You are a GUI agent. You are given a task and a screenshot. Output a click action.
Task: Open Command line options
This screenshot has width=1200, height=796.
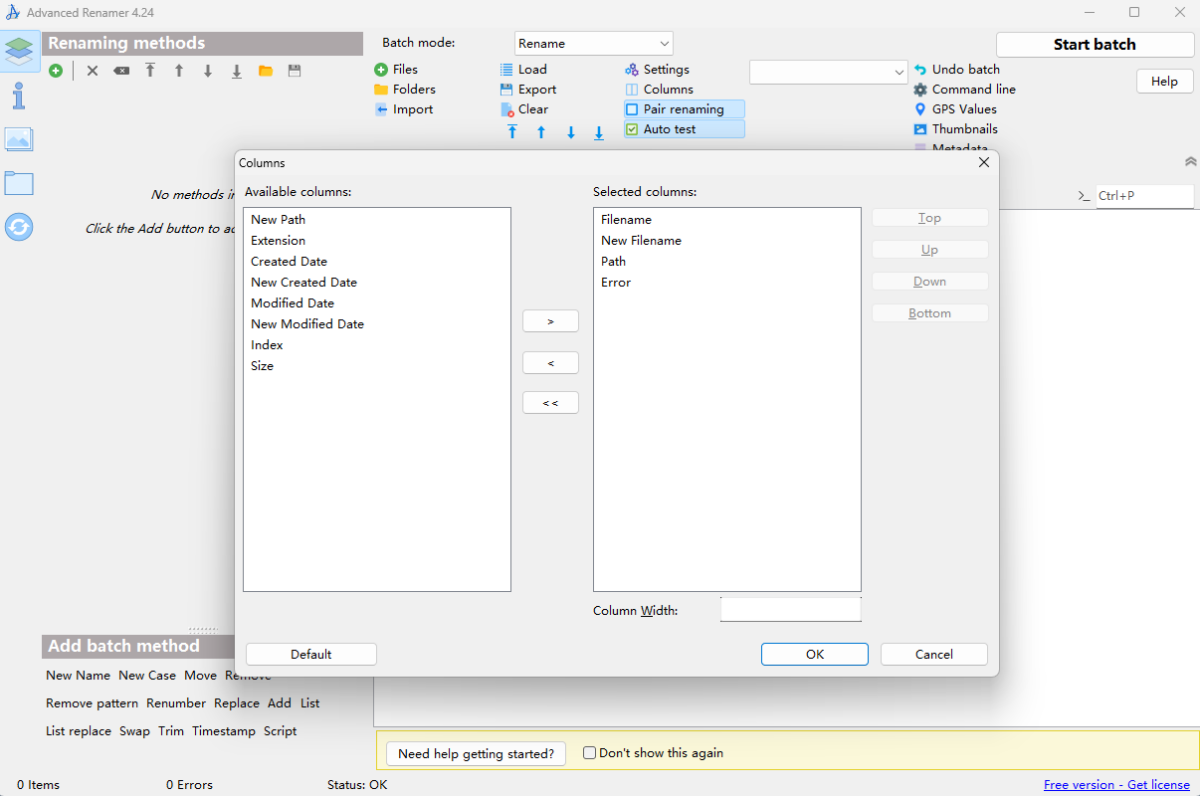pyautogui.click(x=965, y=89)
